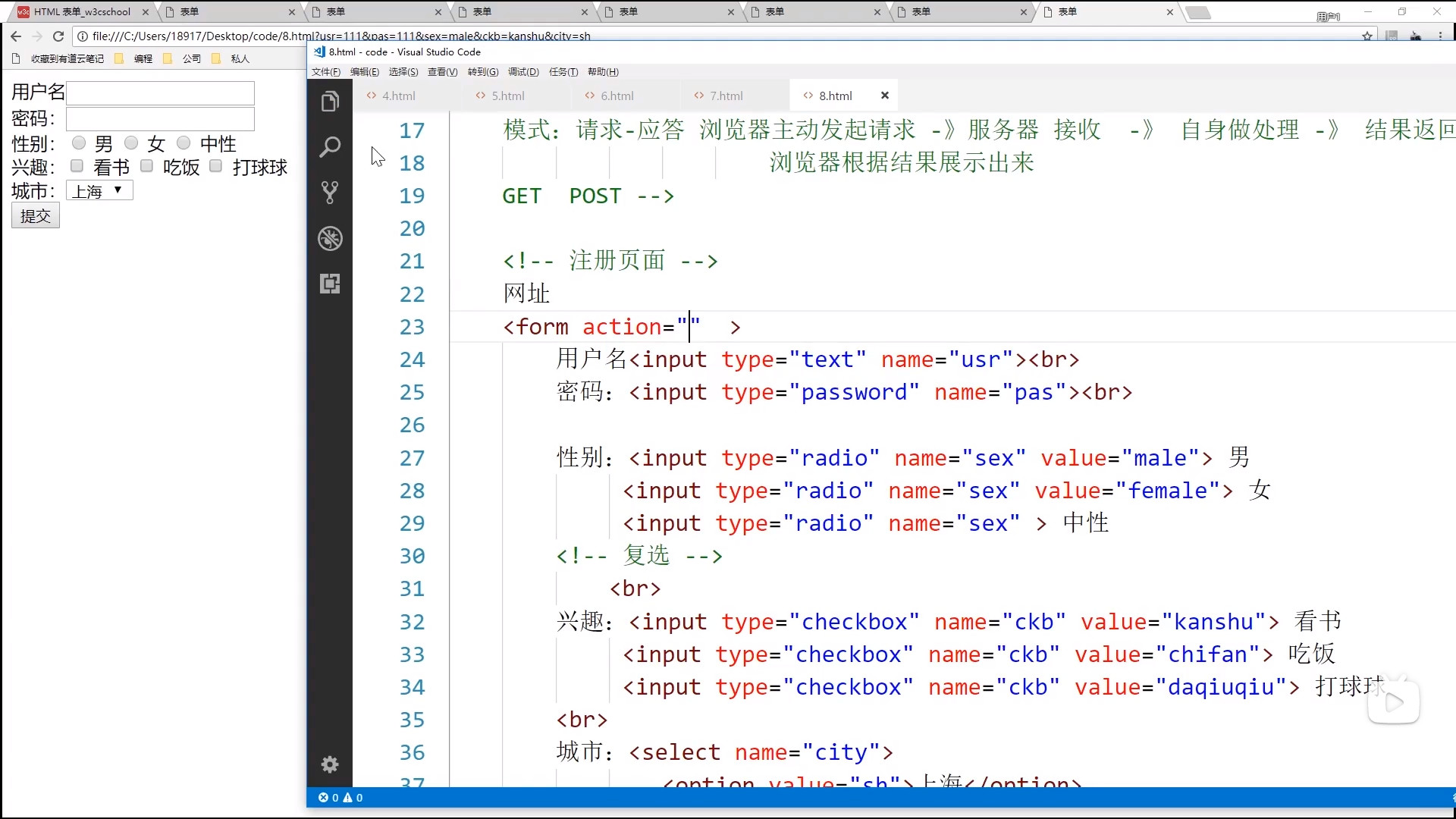Open the Search icon in activity bar
The image size is (1456, 819).
coord(330,146)
